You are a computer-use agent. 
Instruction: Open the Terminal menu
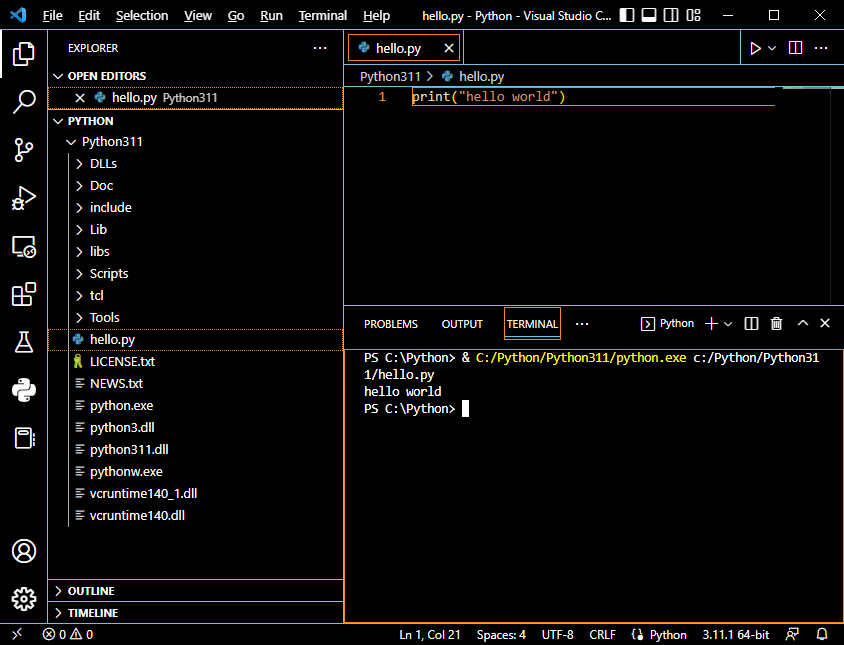323,16
